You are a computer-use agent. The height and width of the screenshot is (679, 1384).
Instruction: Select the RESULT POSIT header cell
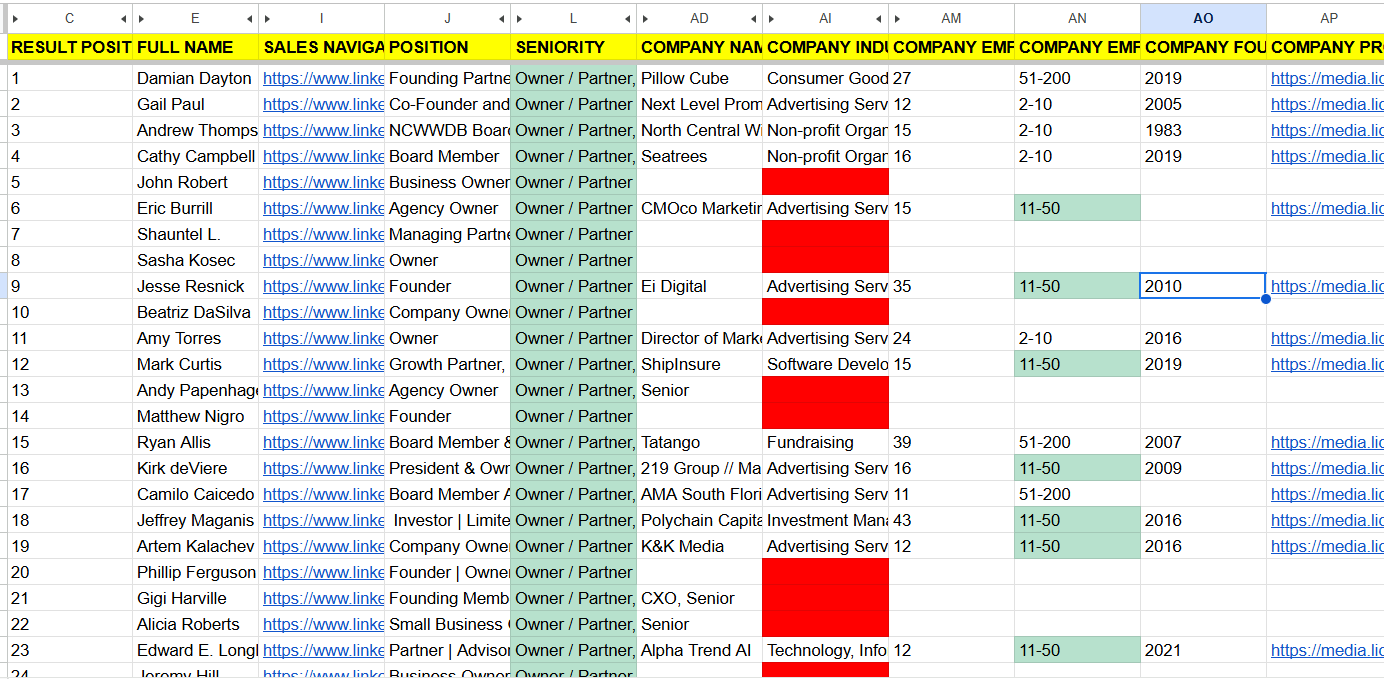tap(69, 47)
